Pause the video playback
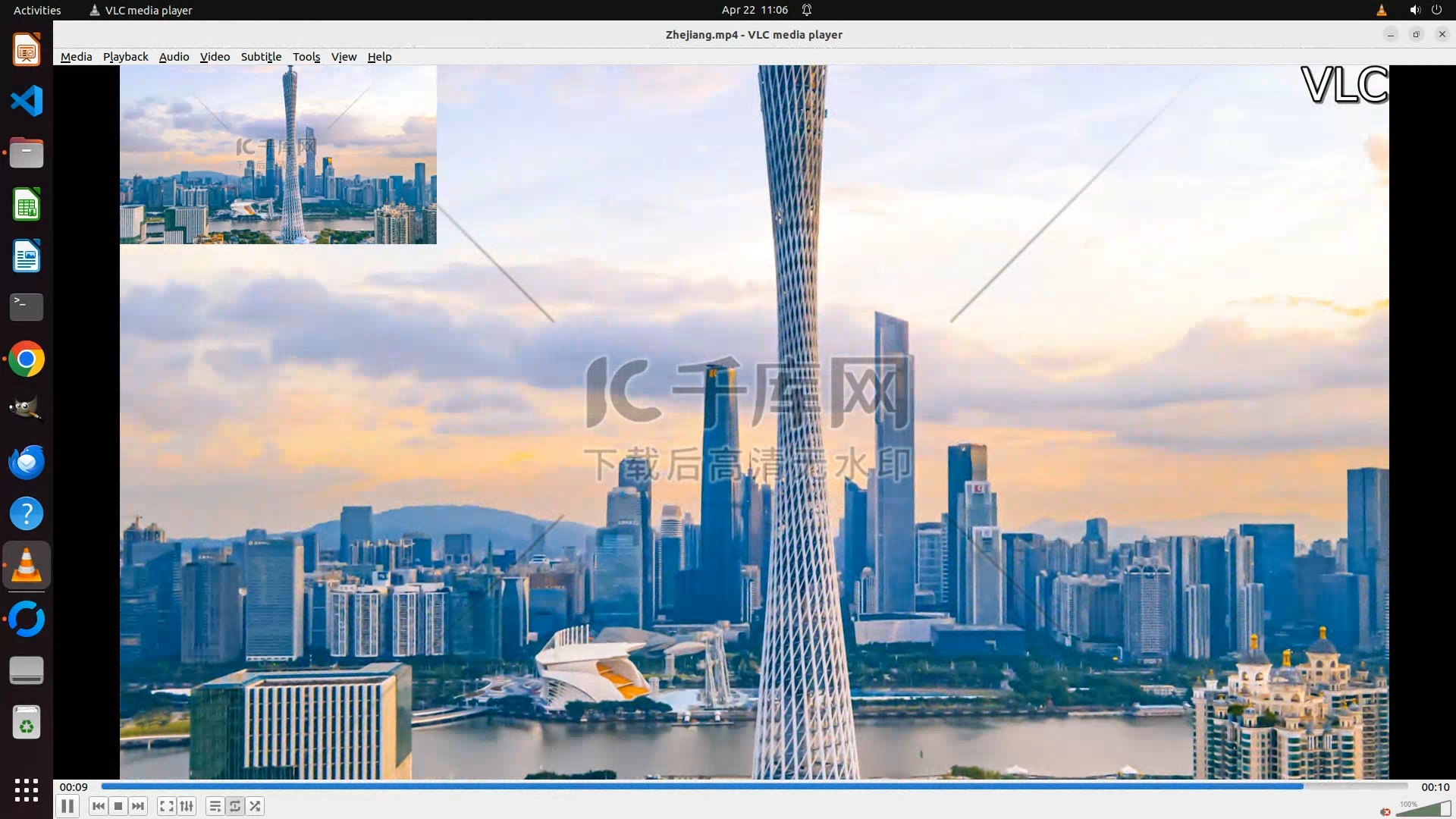This screenshot has height=819, width=1456. tap(67, 806)
